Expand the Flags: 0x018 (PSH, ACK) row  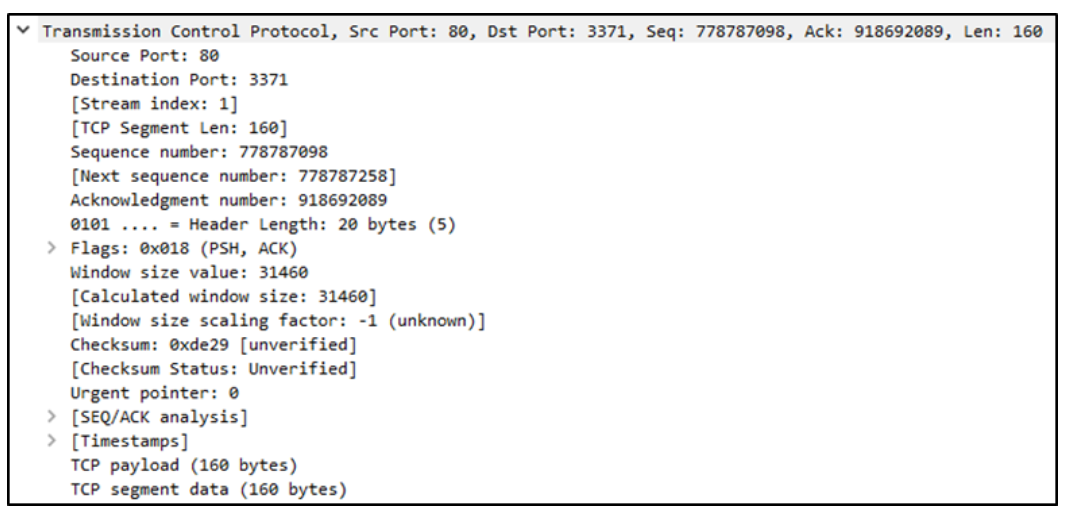click(51, 248)
